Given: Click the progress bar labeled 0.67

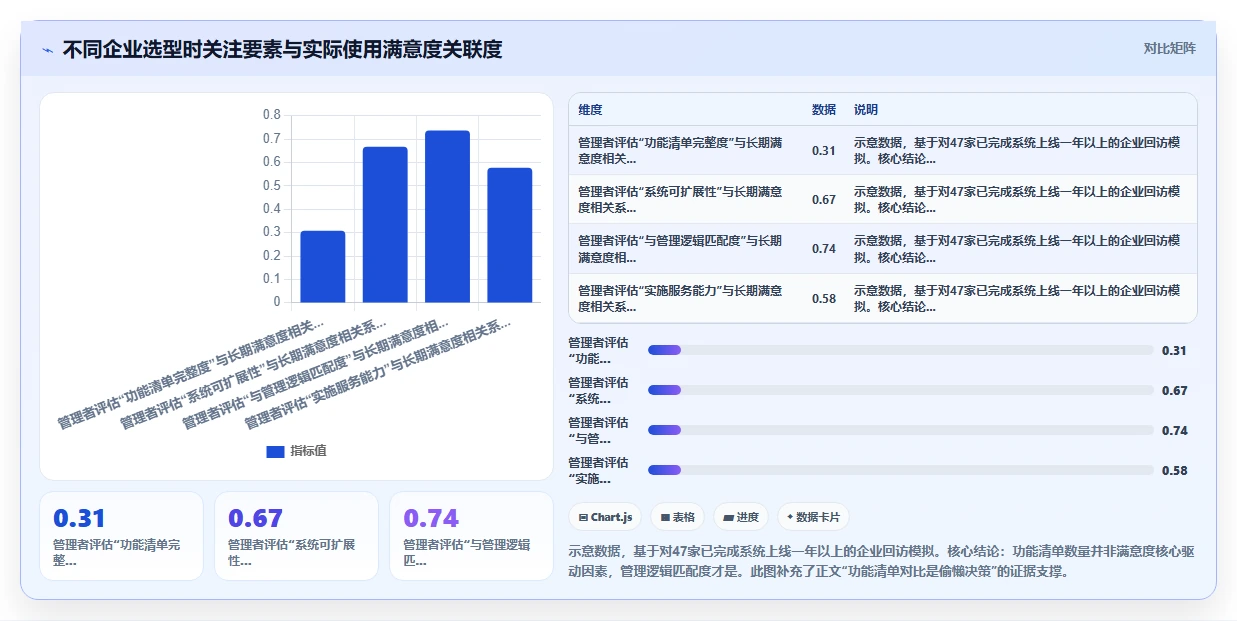Looking at the screenshot, I should 900,390.
